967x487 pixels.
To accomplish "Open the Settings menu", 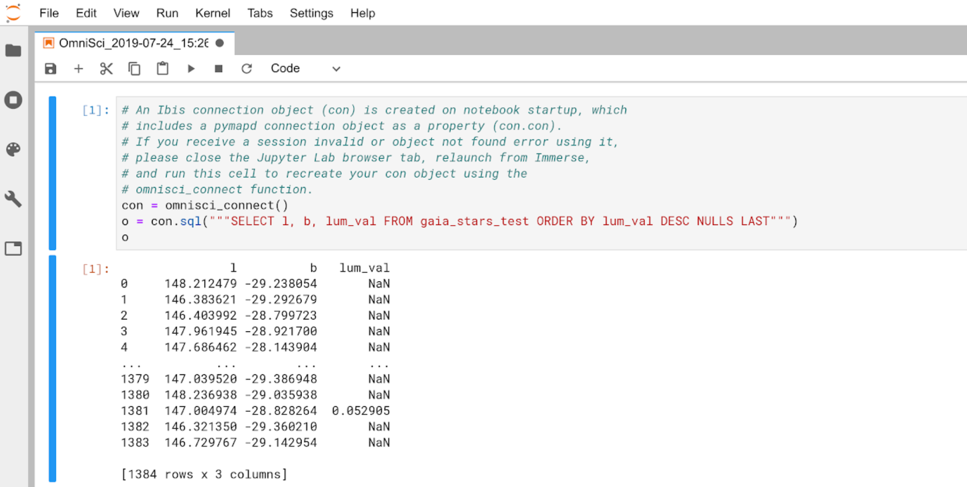I will (311, 13).
